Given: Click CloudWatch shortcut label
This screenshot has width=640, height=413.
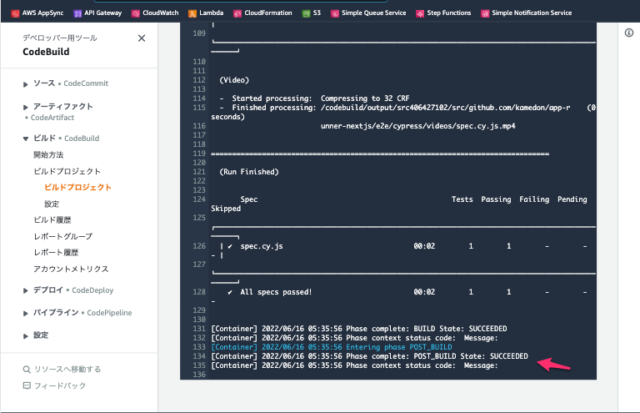Looking at the screenshot, I should (x=160, y=13).
